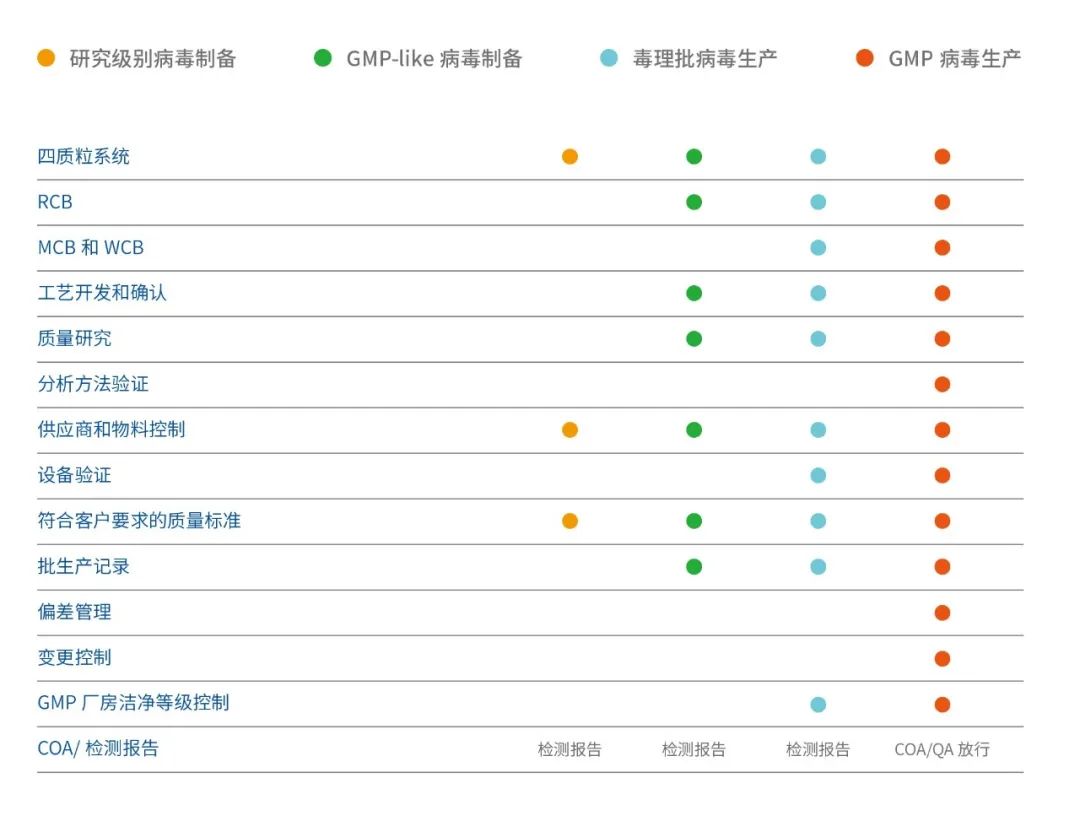Click the 符合客户要求的质量标准 row label
This screenshot has height=821, width=1080.
139,521
